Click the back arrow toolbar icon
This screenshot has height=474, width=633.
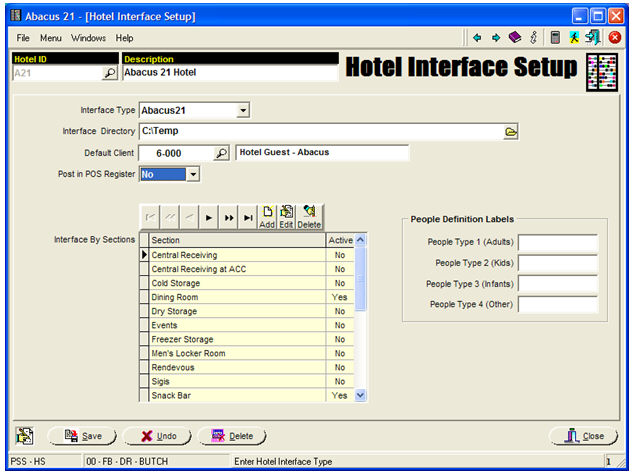point(477,38)
